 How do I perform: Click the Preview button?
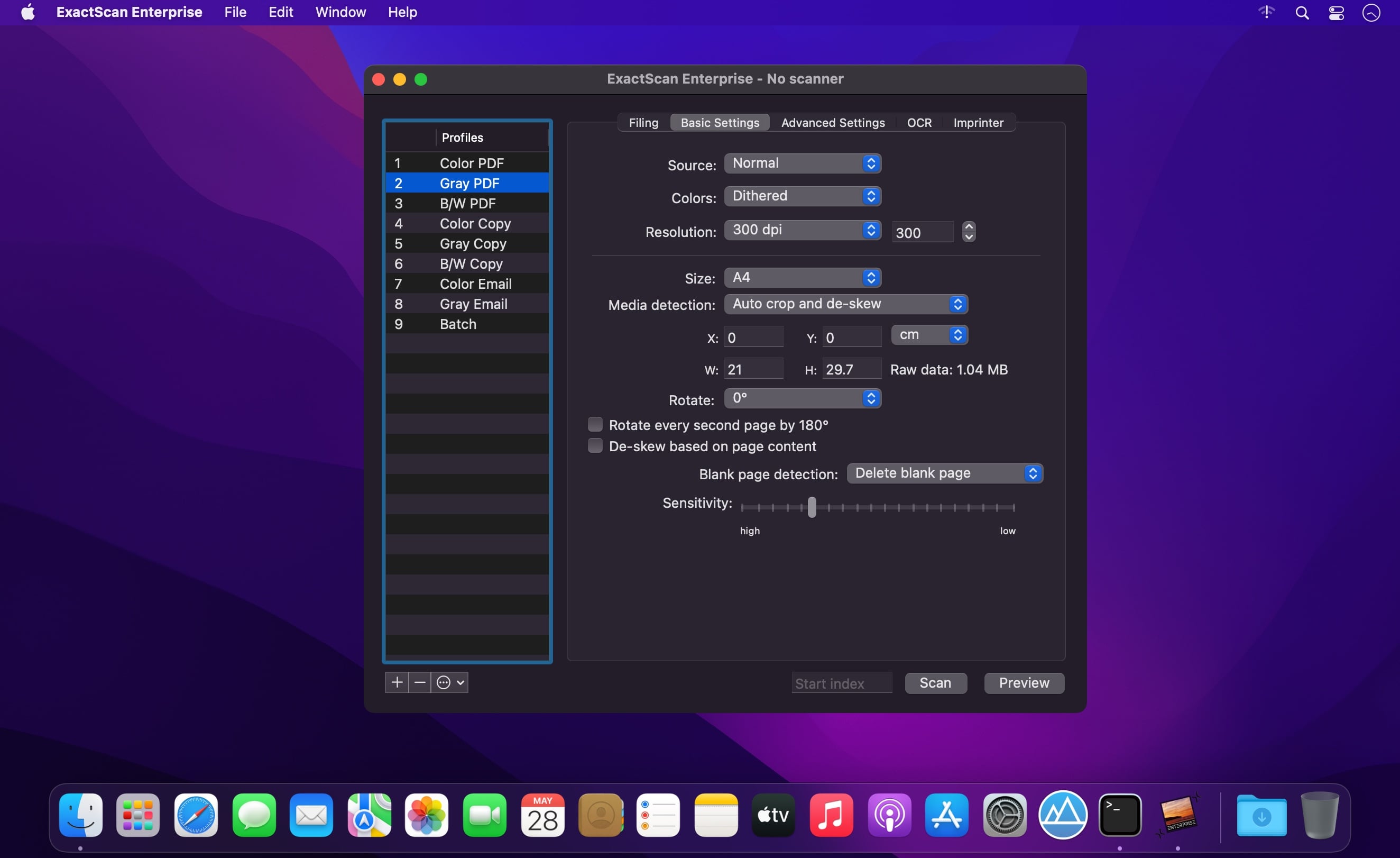(1024, 683)
